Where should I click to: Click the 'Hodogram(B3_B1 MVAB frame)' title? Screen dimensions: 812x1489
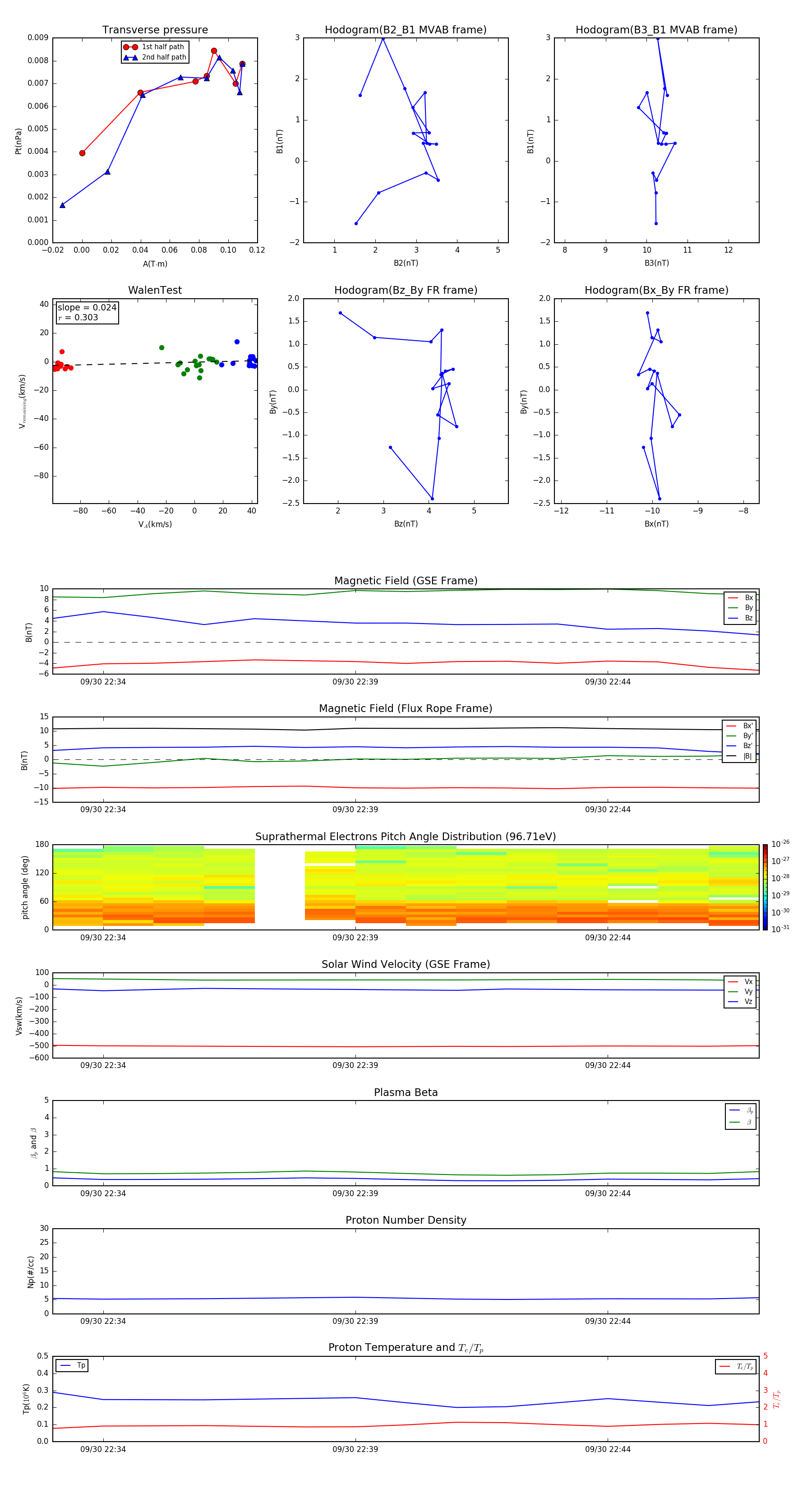pyautogui.click(x=656, y=30)
